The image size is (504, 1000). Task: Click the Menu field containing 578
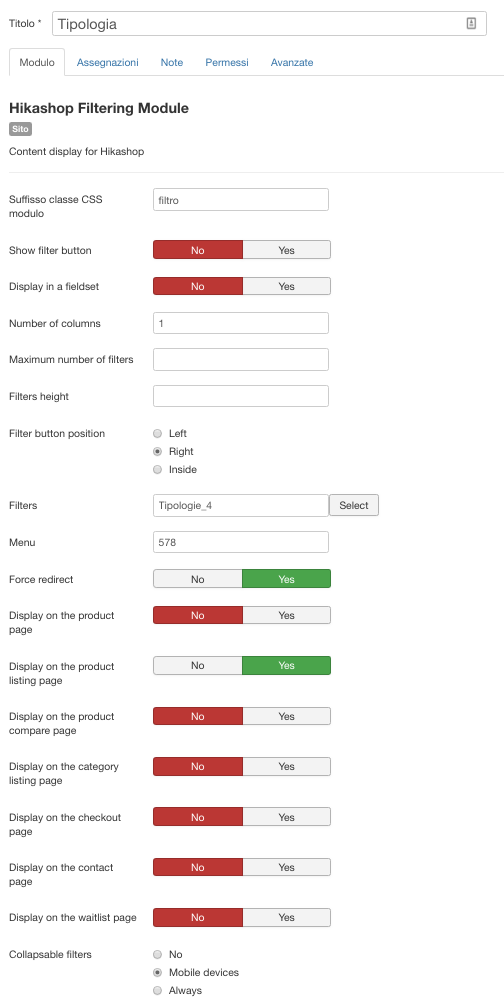(241, 542)
